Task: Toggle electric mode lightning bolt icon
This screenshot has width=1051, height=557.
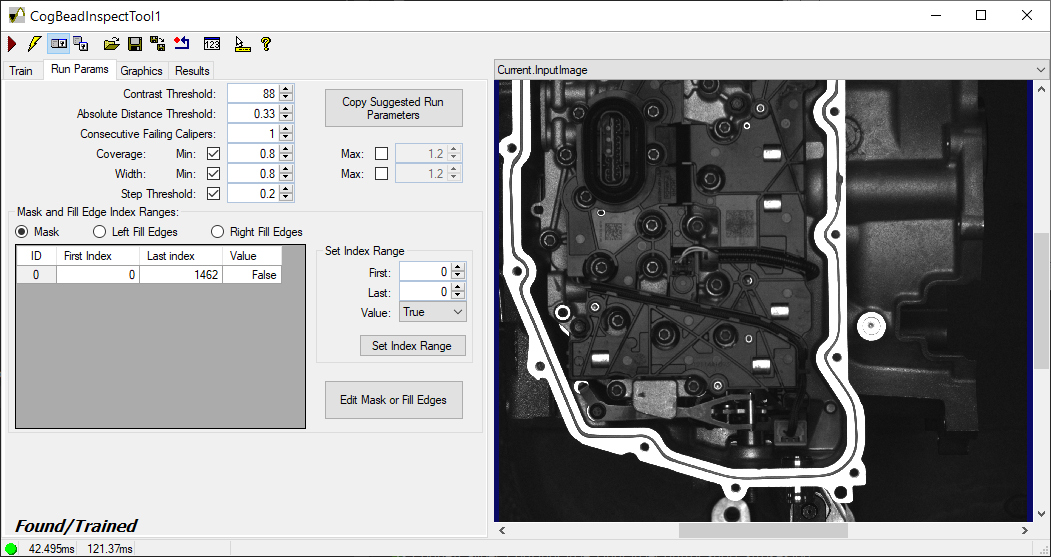Action: (x=34, y=44)
